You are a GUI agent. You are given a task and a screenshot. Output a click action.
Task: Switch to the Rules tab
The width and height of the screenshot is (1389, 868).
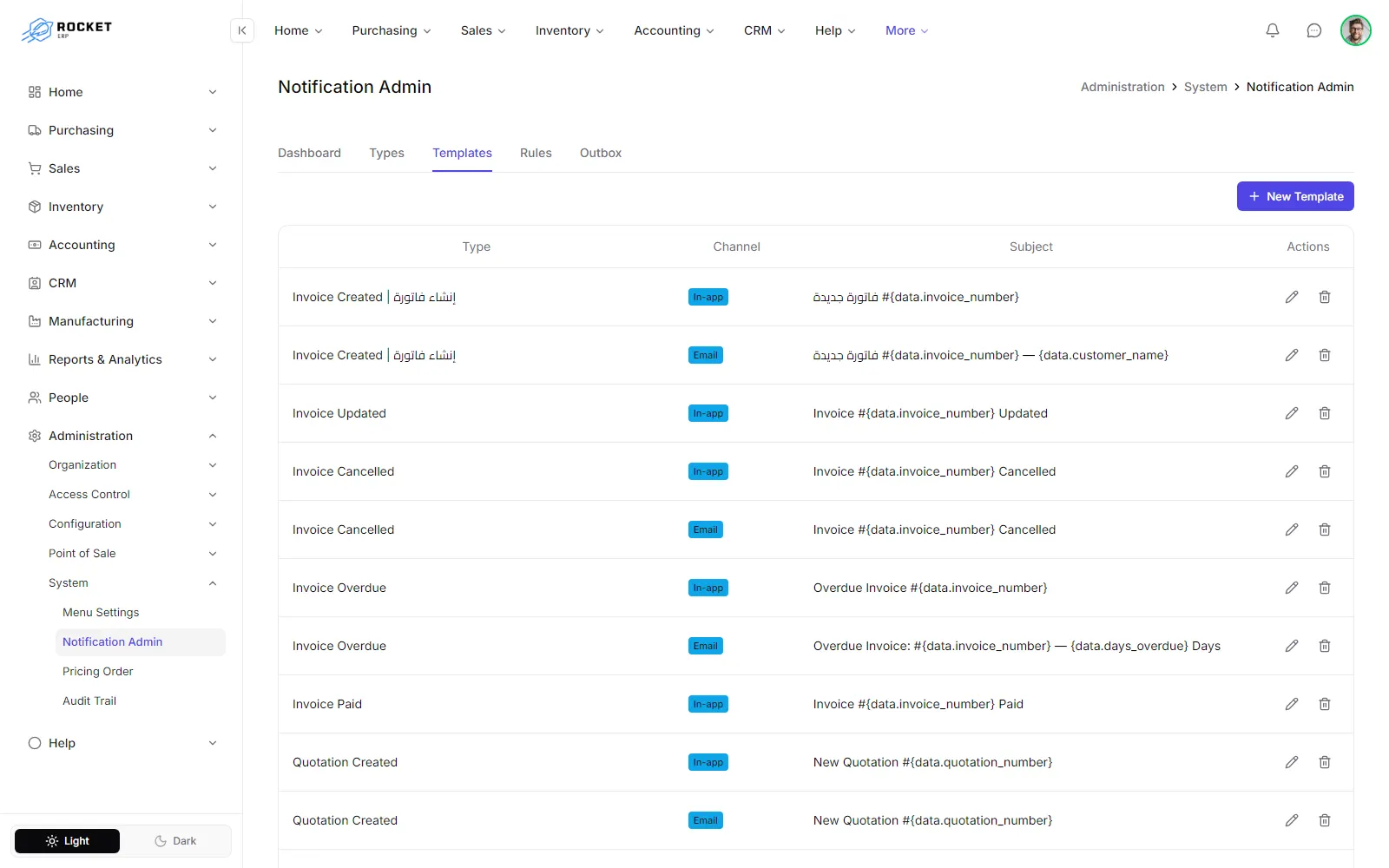click(x=536, y=153)
